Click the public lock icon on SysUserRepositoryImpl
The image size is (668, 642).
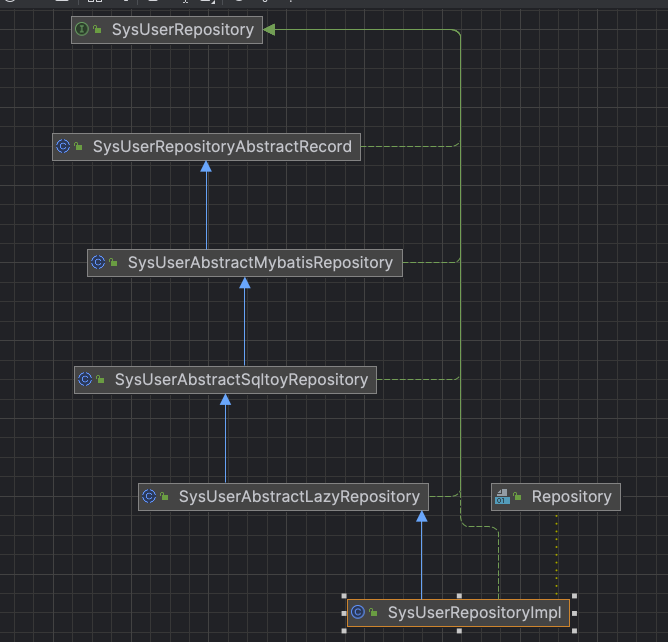pos(374,613)
